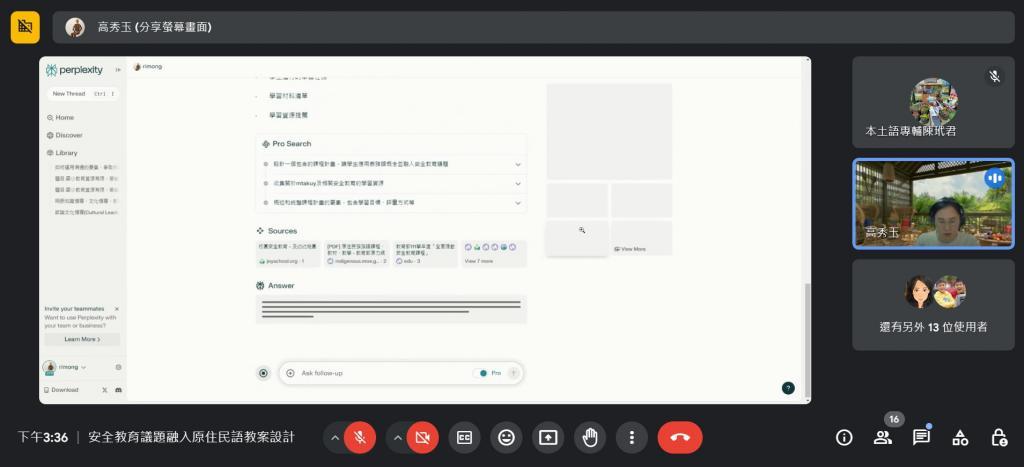Show the participants people panel
Screen dimensions: 1024x467
(x=883, y=437)
